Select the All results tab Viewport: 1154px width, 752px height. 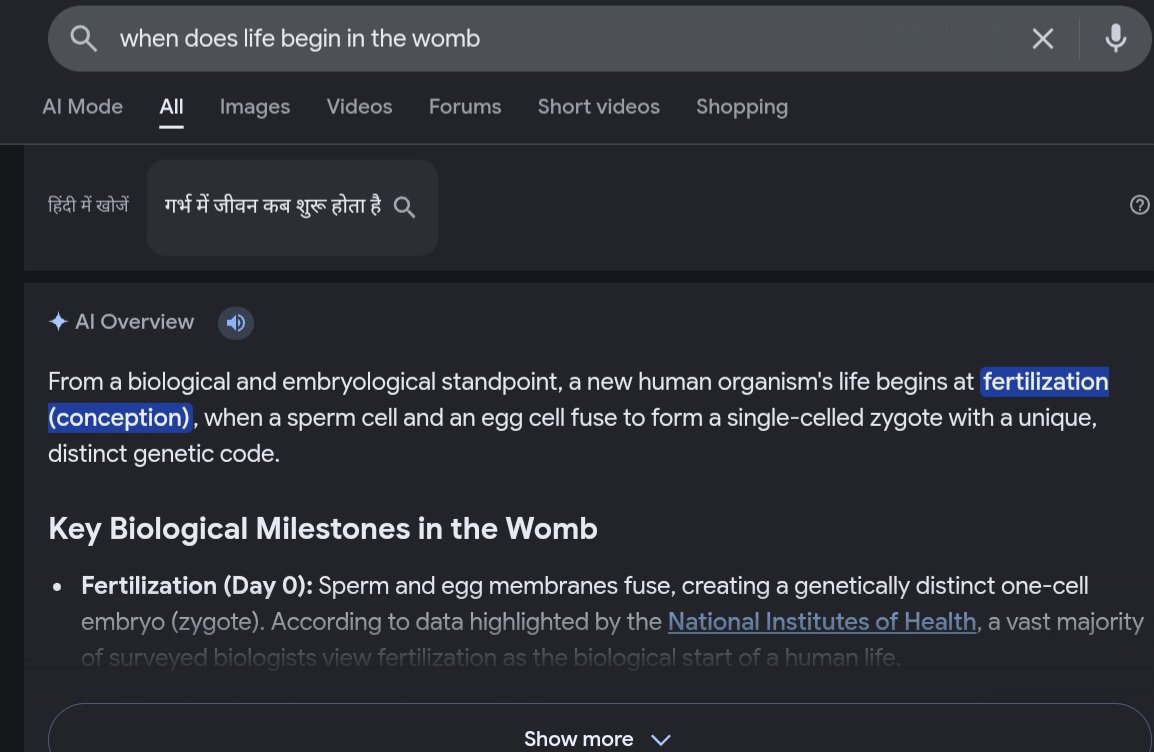coord(171,107)
